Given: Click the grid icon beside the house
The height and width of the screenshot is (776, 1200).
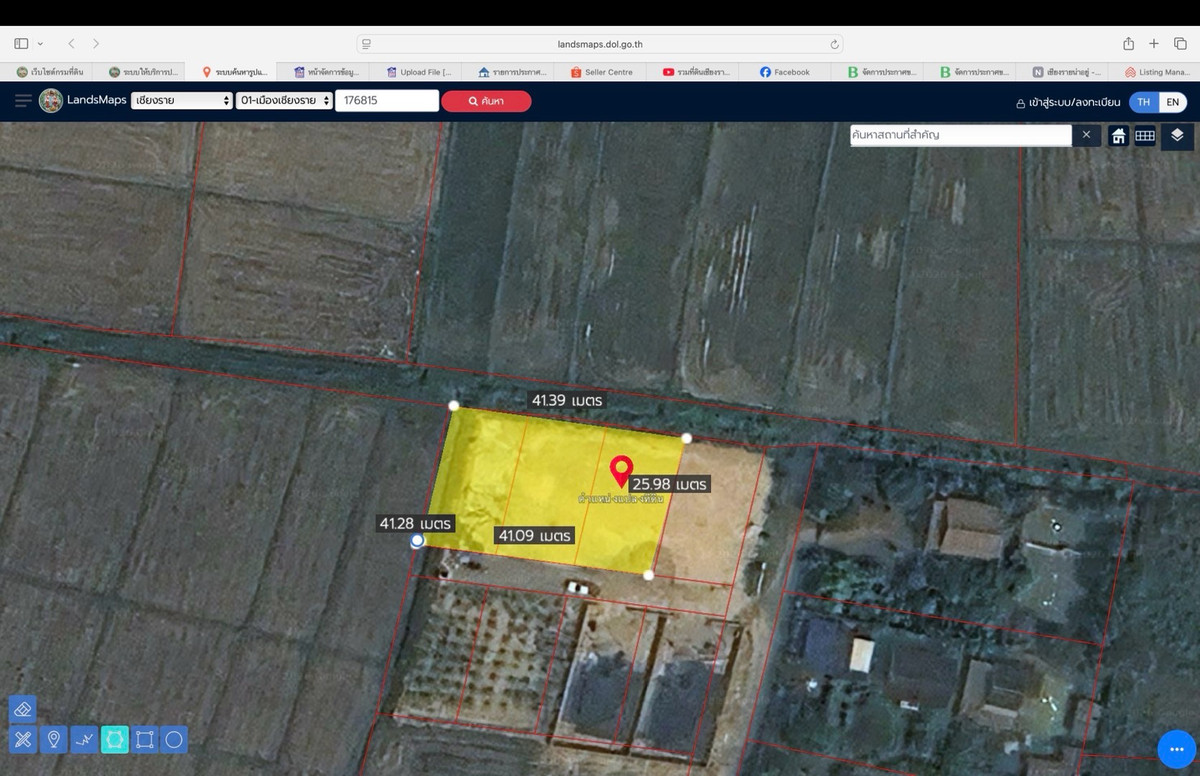Looking at the screenshot, I should pos(1145,136).
